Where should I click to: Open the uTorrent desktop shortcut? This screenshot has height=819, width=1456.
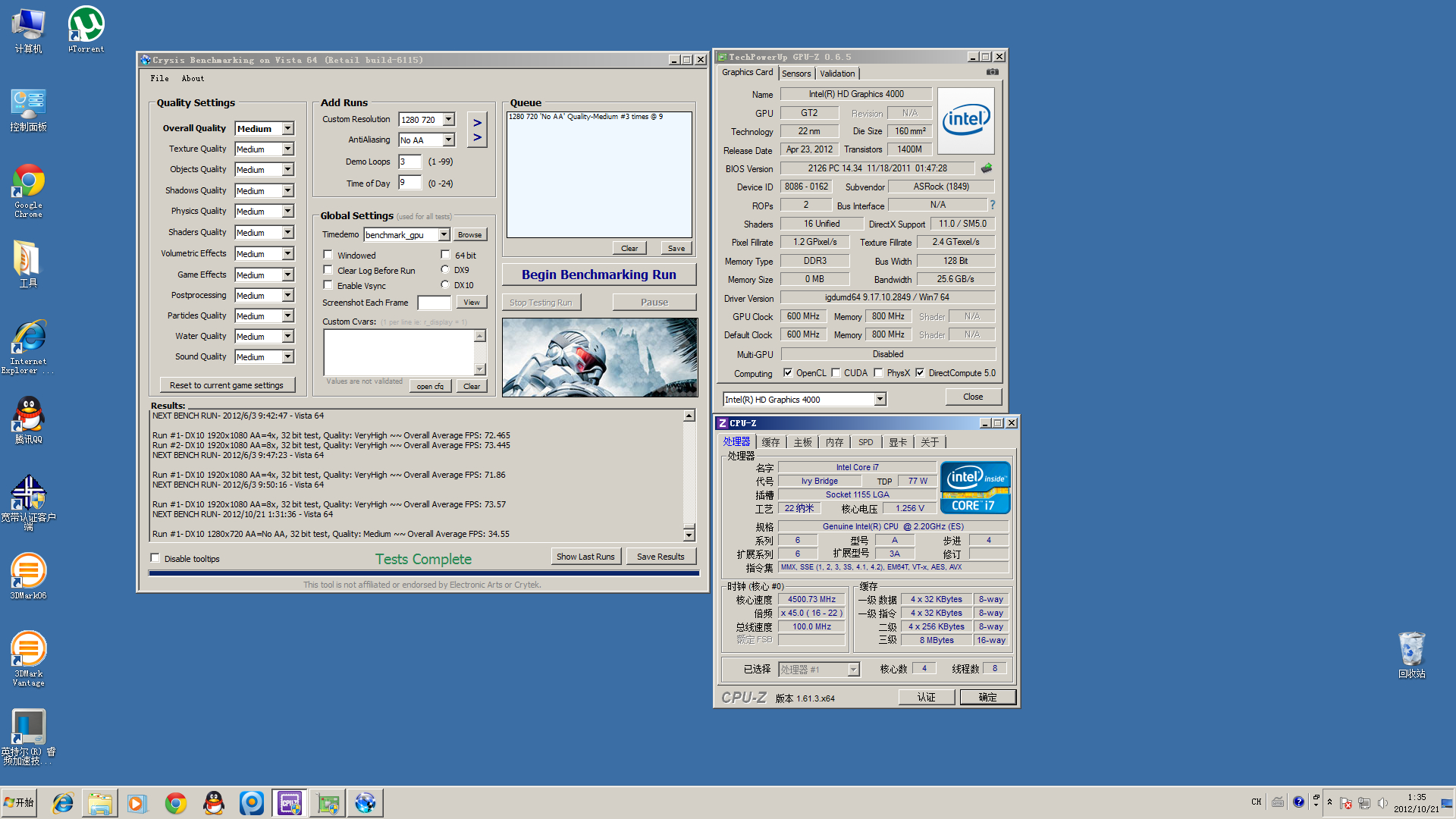coord(86,30)
